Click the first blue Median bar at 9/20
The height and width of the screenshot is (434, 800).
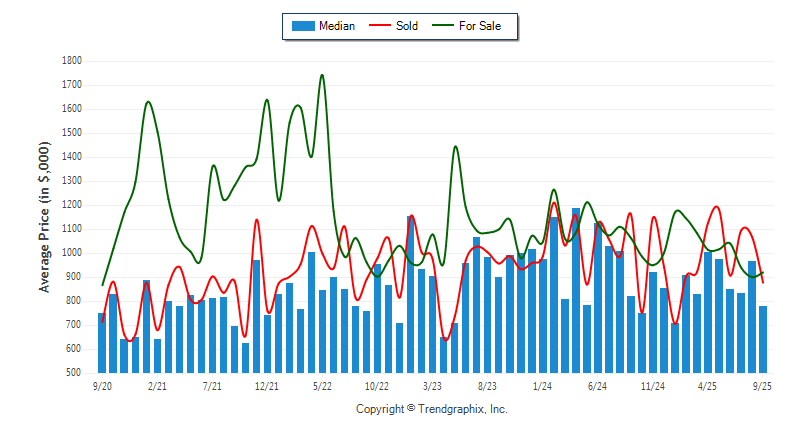click(x=102, y=343)
